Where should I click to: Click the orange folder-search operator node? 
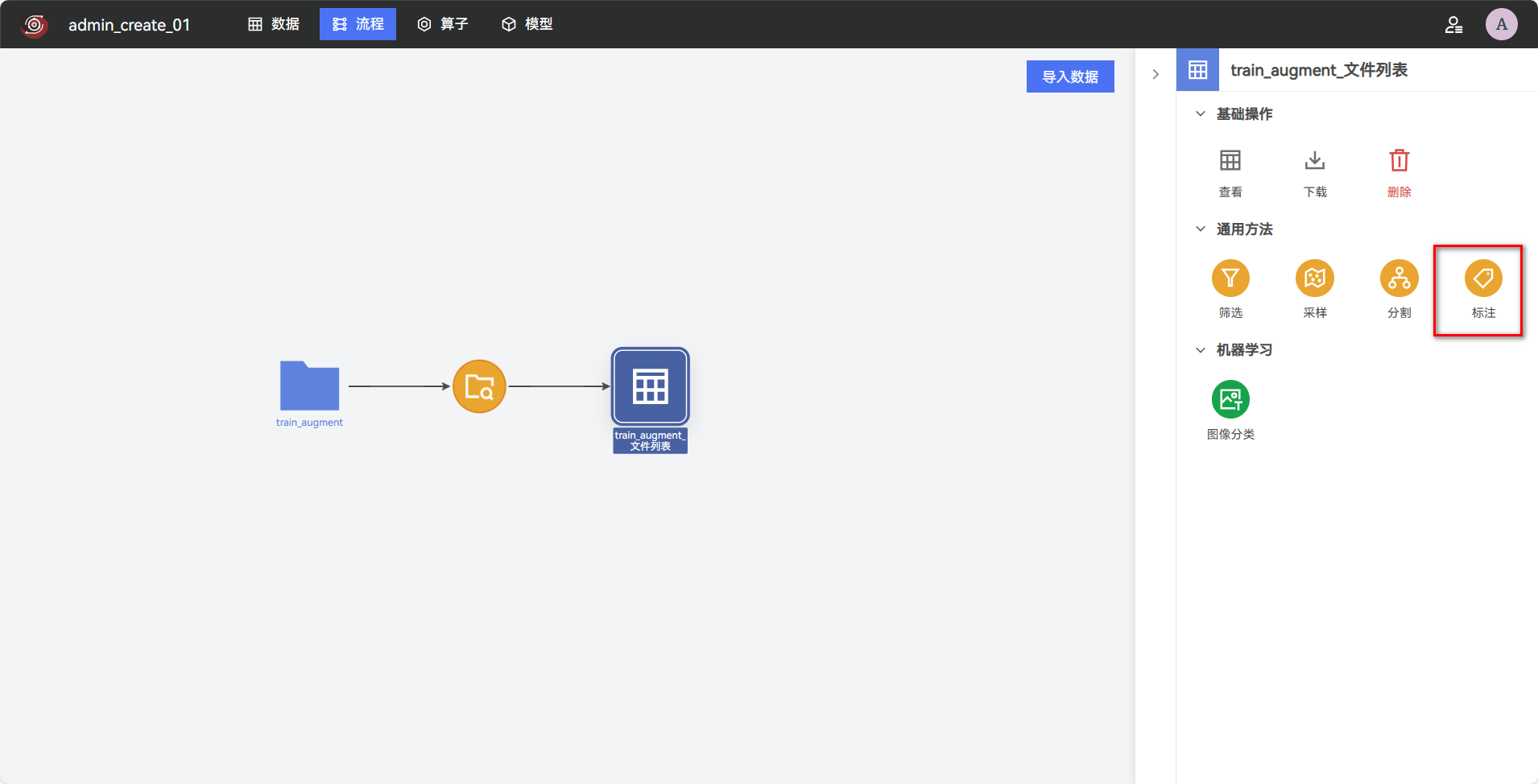coord(479,386)
